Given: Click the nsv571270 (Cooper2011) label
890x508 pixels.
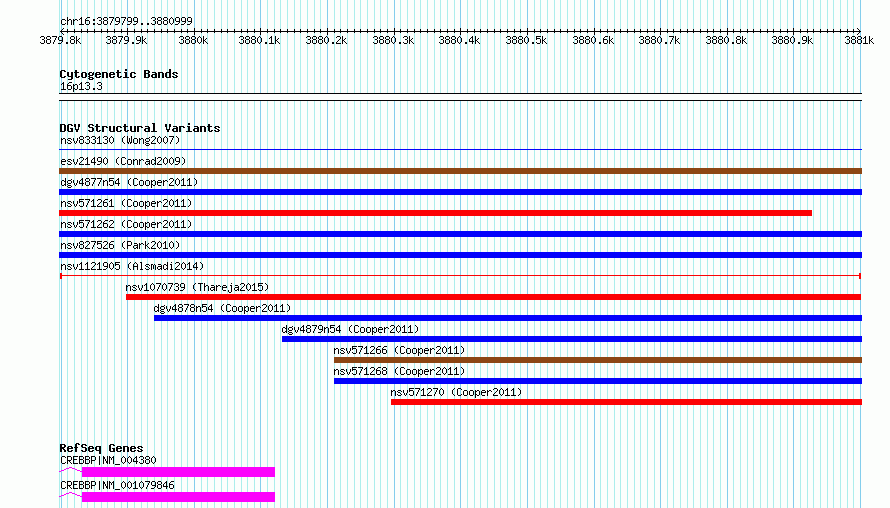Looking at the screenshot, I should 456,392.
